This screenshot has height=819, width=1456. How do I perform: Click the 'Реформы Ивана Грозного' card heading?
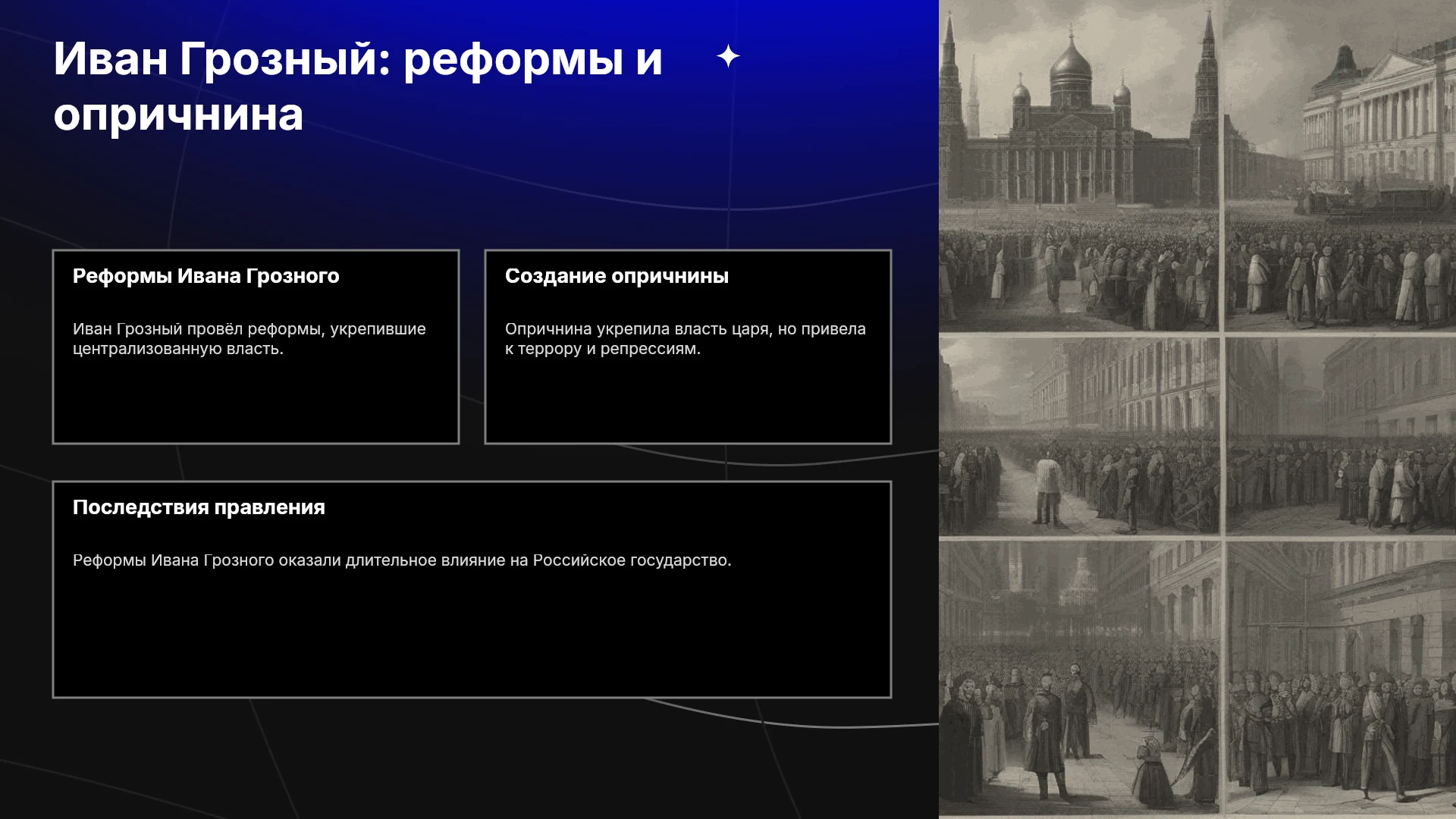coord(206,276)
